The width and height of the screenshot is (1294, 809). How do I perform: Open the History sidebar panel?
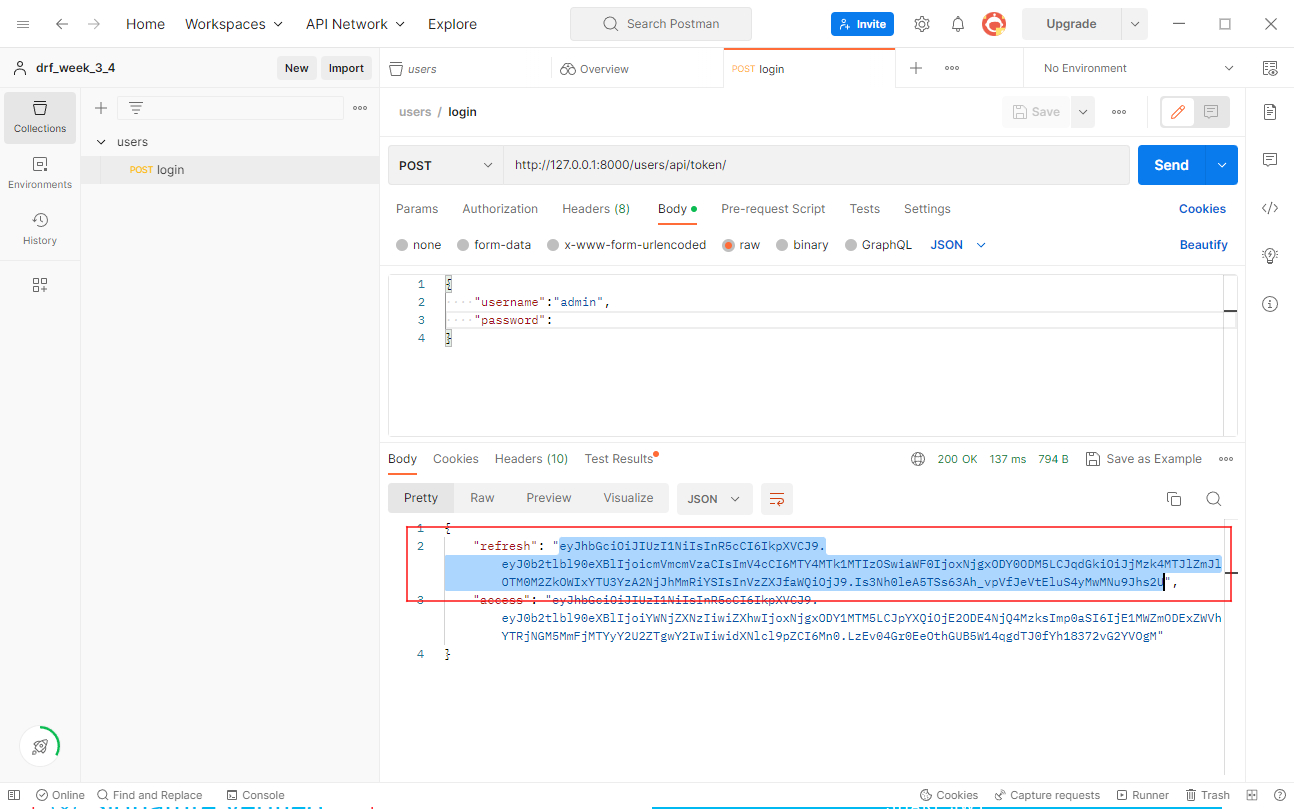click(40, 229)
